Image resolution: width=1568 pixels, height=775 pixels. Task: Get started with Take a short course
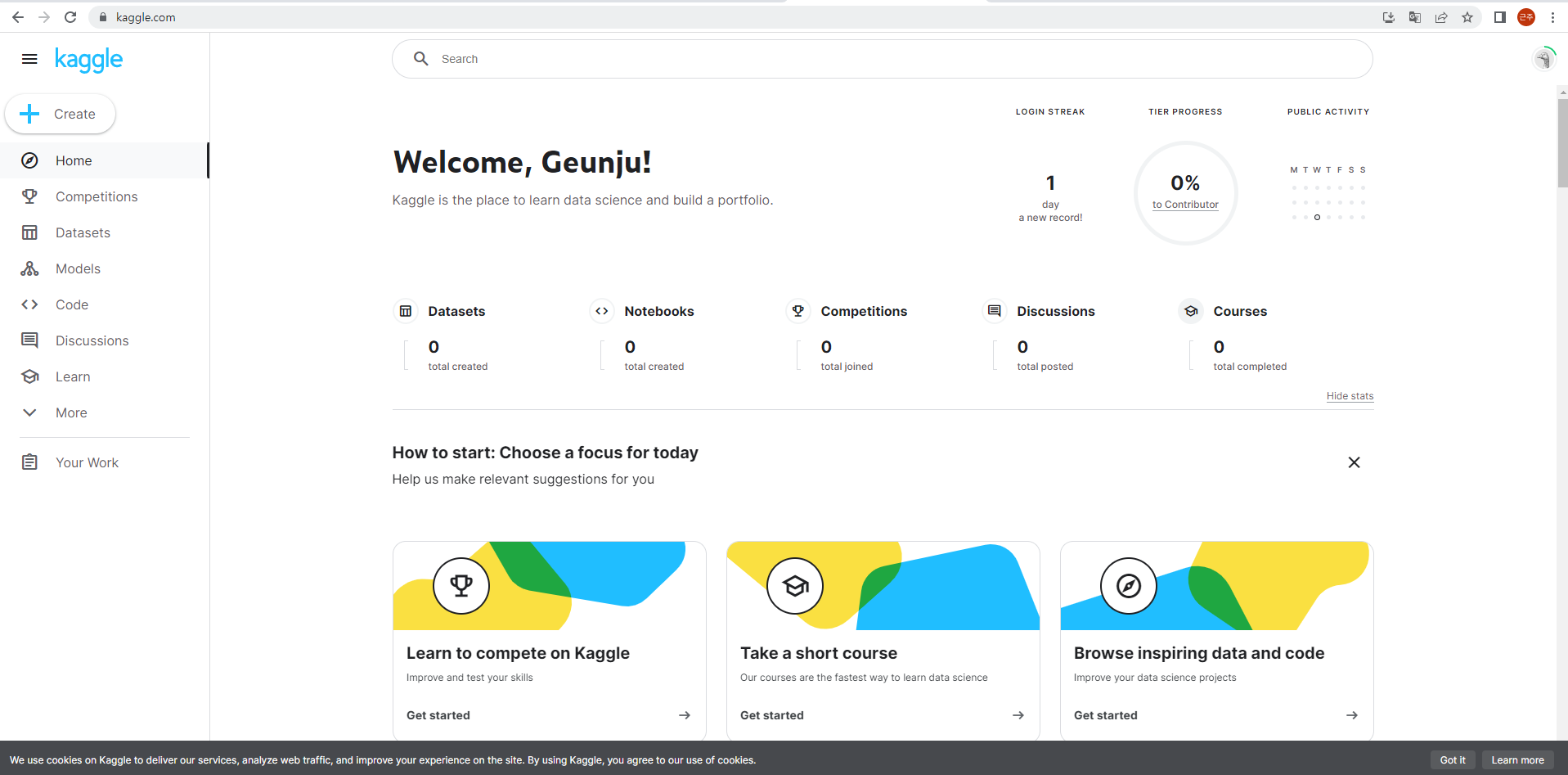(772, 715)
